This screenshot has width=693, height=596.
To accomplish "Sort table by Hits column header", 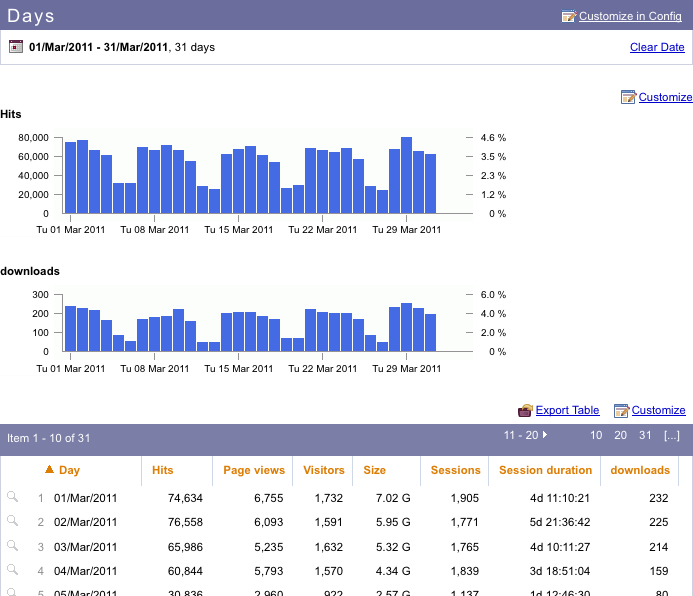I will (x=162, y=470).
